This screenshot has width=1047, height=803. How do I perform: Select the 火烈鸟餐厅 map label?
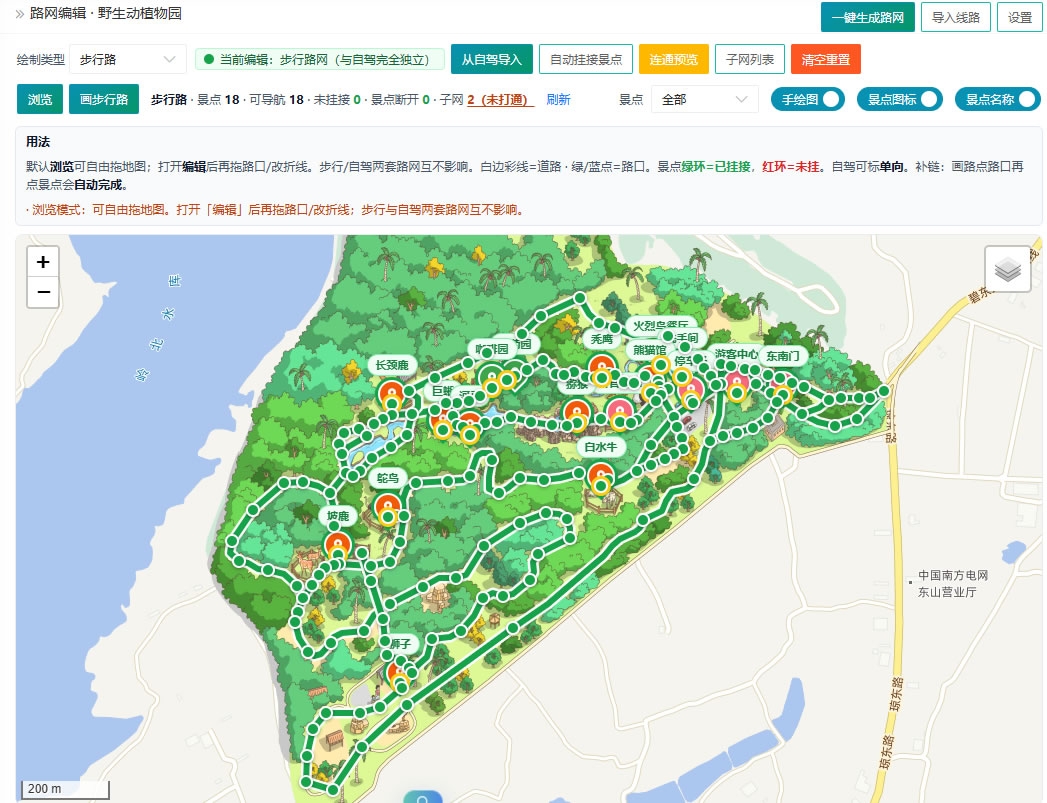[660, 326]
